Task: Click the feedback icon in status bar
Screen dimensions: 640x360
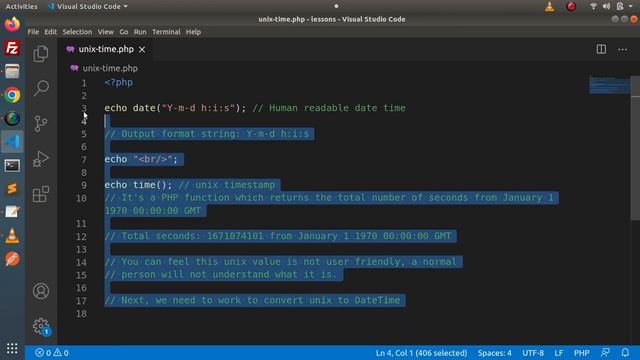Action: pyautogui.click(x=605, y=353)
